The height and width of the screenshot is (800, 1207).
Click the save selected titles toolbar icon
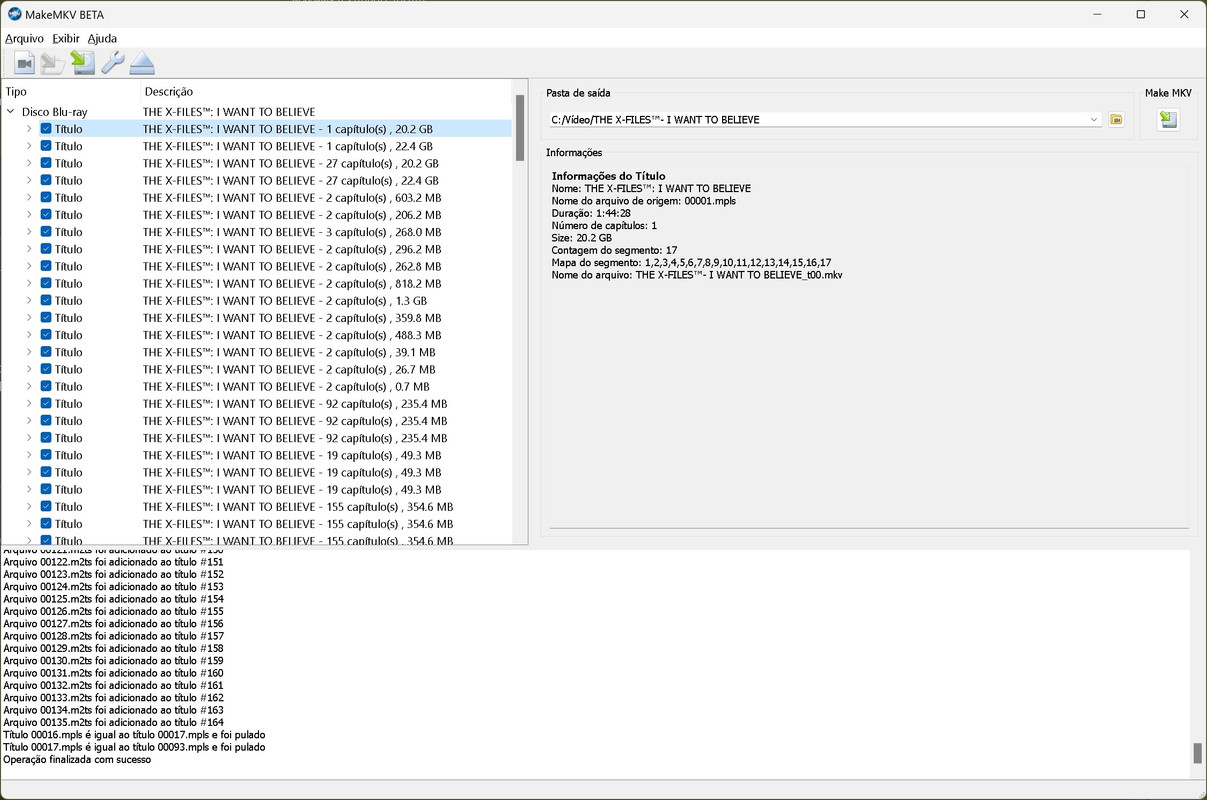[x=83, y=63]
